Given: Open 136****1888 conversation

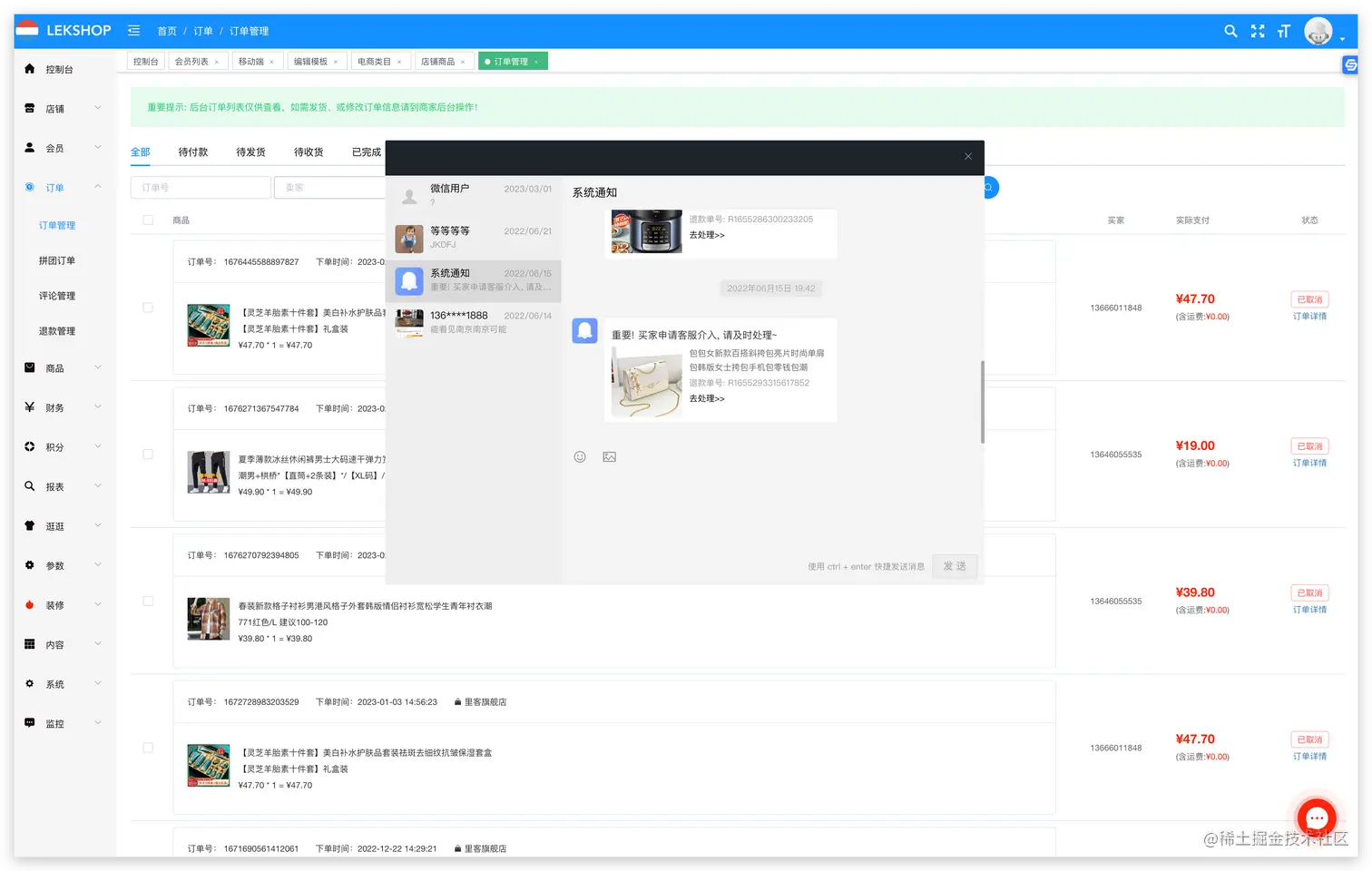Looking at the screenshot, I should pyautogui.click(x=474, y=323).
